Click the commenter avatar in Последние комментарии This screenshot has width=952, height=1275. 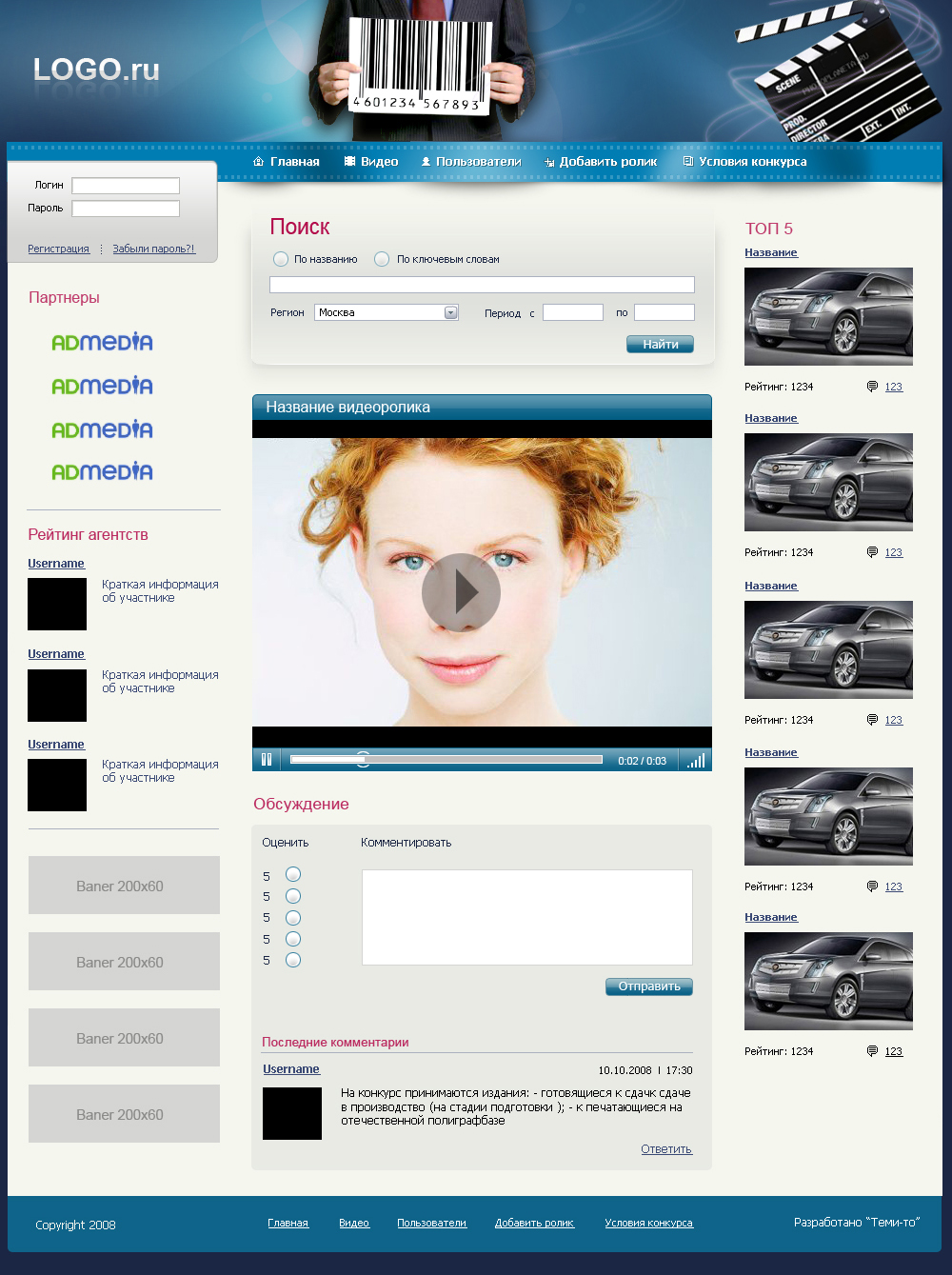tap(292, 1113)
